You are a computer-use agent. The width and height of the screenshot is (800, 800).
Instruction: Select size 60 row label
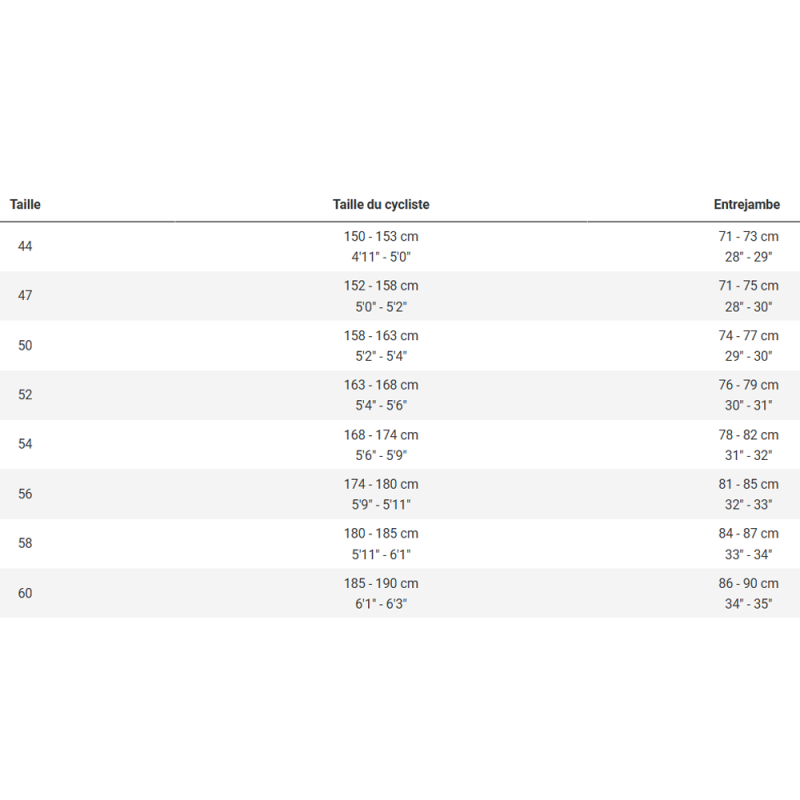tap(25, 593)
